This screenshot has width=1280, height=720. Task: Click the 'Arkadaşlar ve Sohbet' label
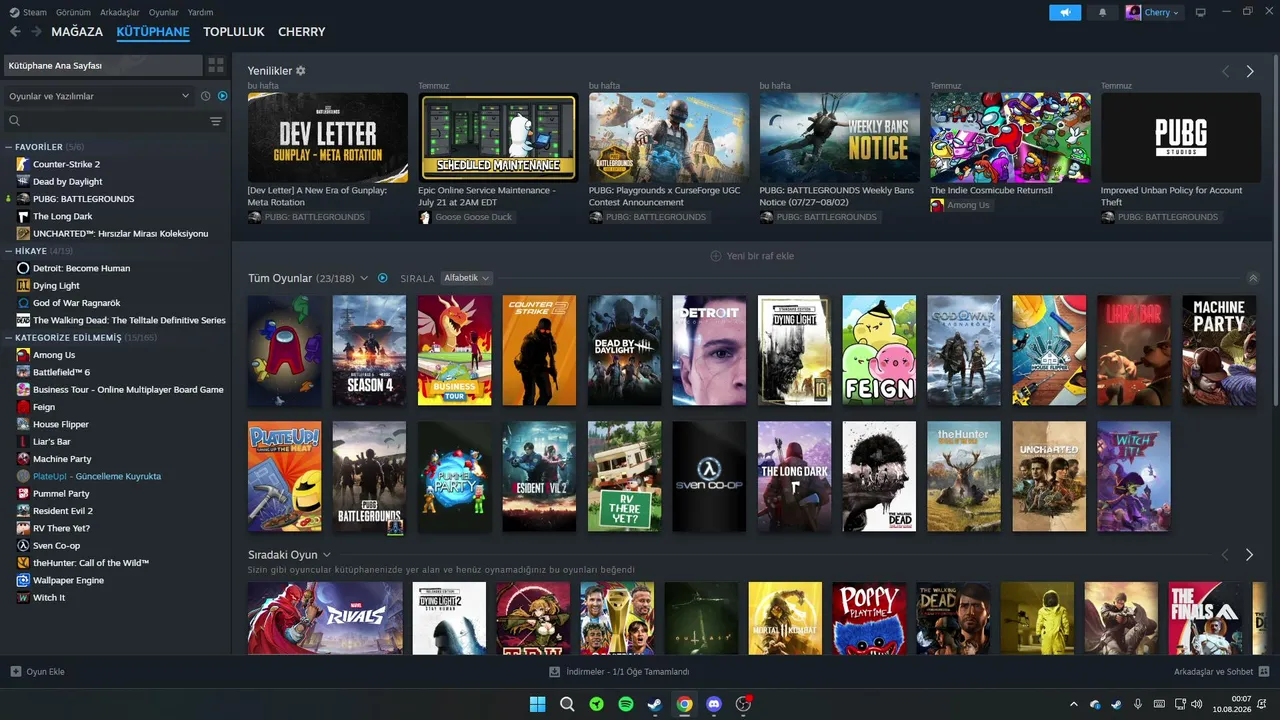click(1214, 672)
